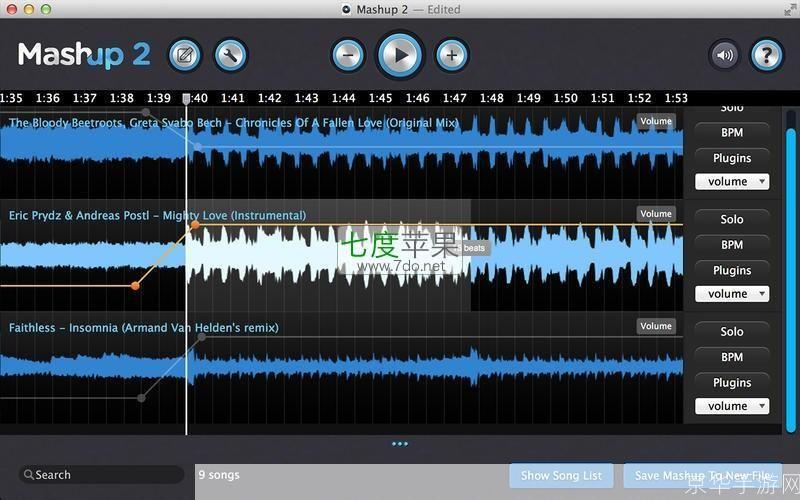Solo the Faithless Insomnia track

(x=732, y=332)
